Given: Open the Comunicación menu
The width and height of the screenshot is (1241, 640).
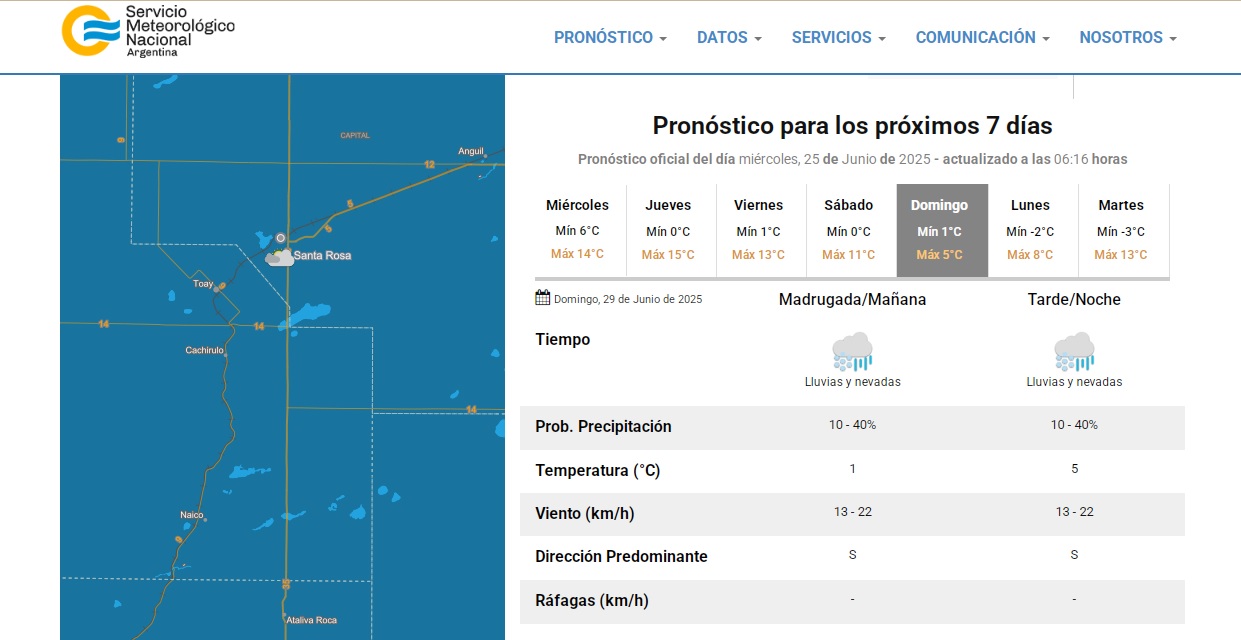Looking at the screenshot, I should (982, 38).
